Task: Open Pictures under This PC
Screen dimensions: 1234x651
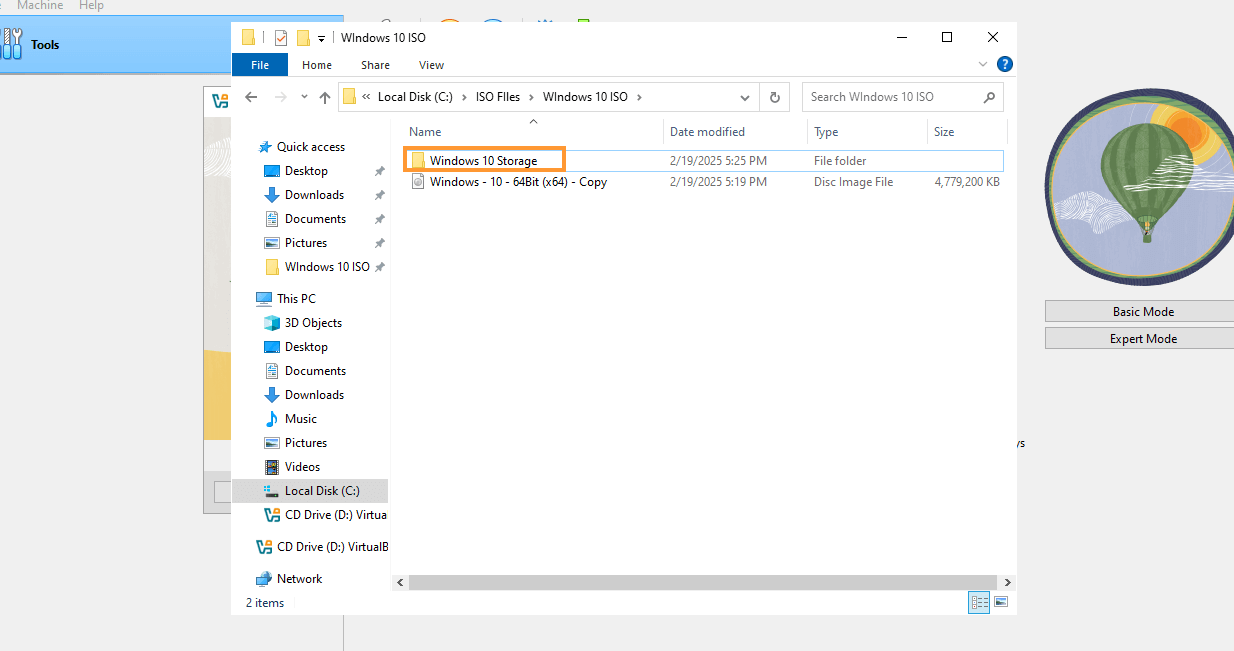Action: (306, 443)
